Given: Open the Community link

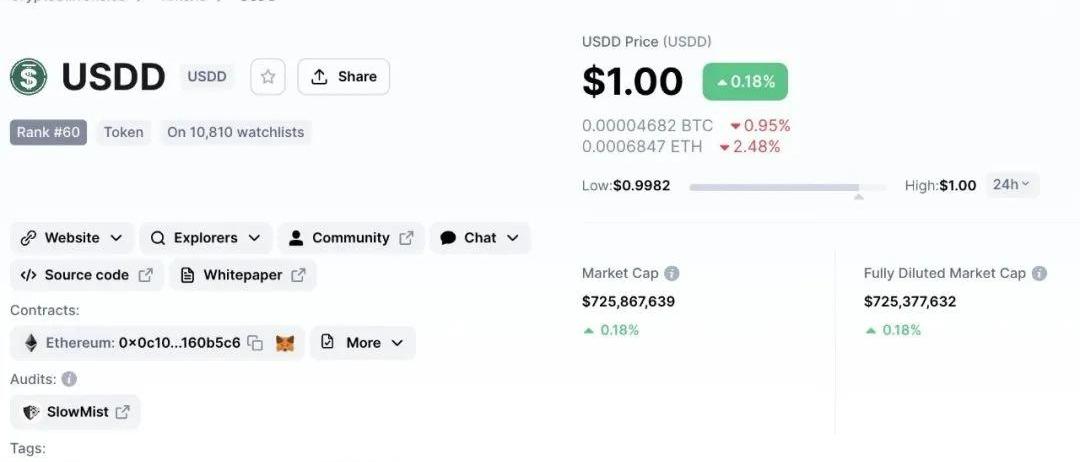Looking at the screenshot, I should coord(350,238).
